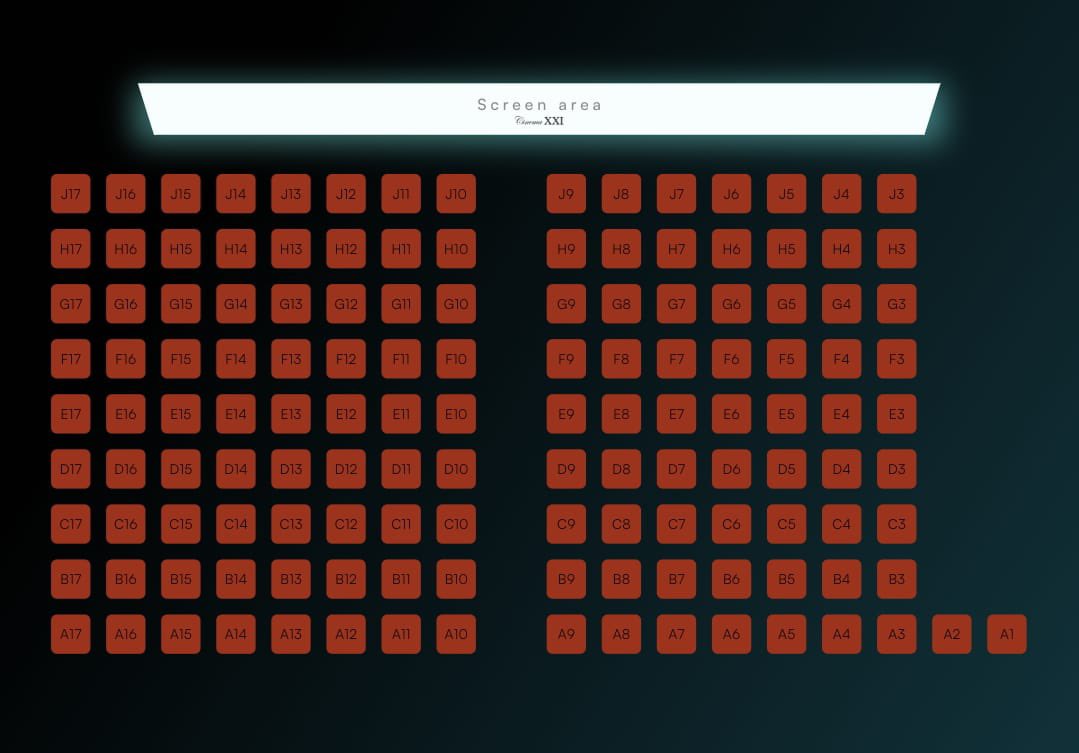Select seat A3
Screen dimensions: 1079x753
(897, 634)
